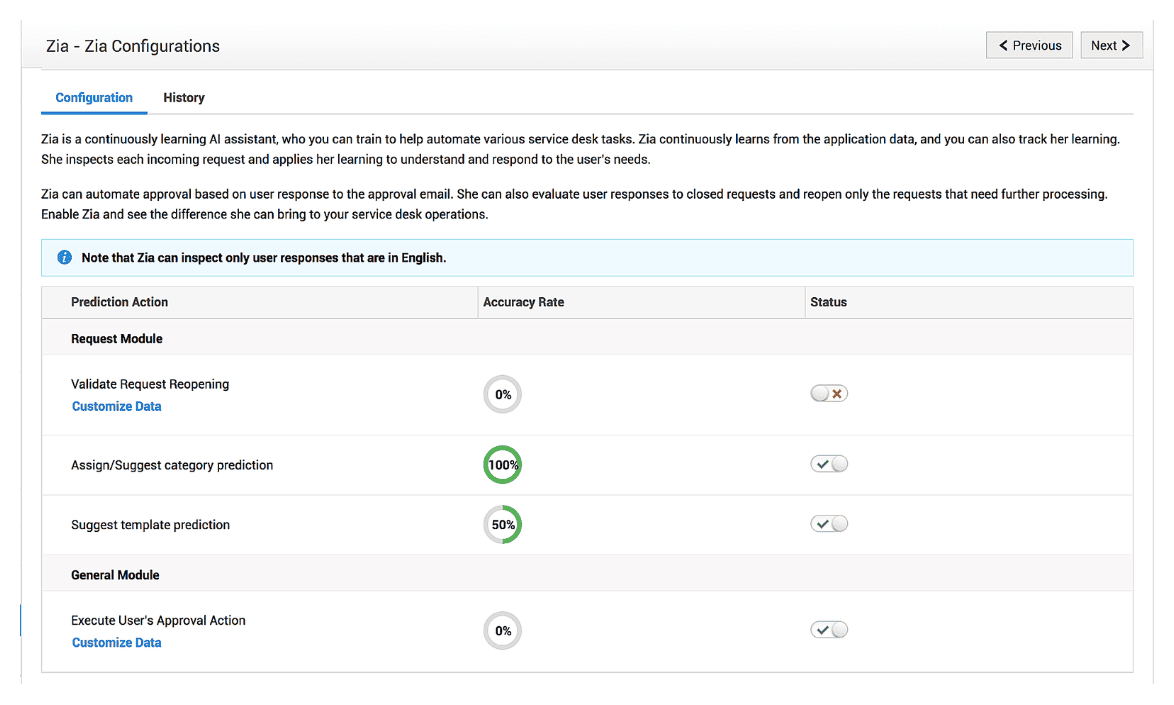Click the 100% accuracy progress circle
This screenshot has height=705, width=1174.
pyautogui.click(x=502, y=464)
